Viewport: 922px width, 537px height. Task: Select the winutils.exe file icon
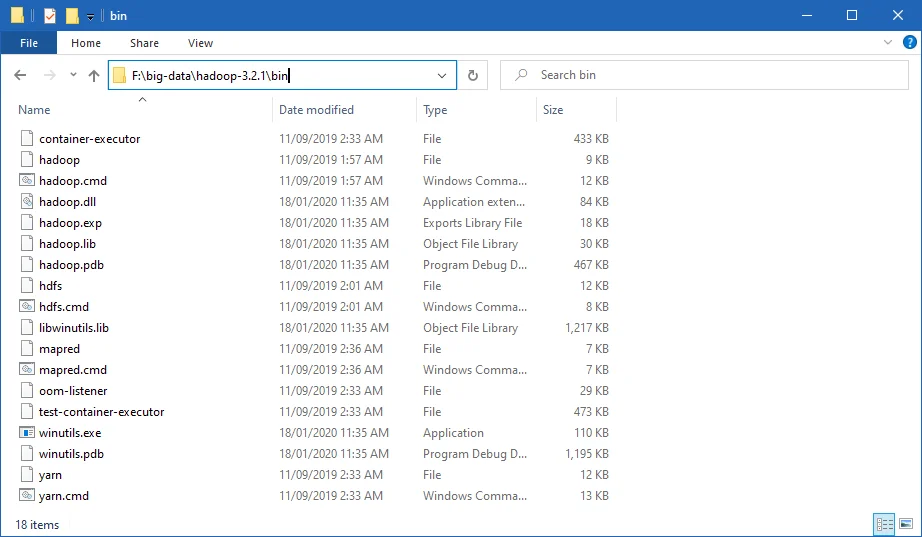[27, 433]
